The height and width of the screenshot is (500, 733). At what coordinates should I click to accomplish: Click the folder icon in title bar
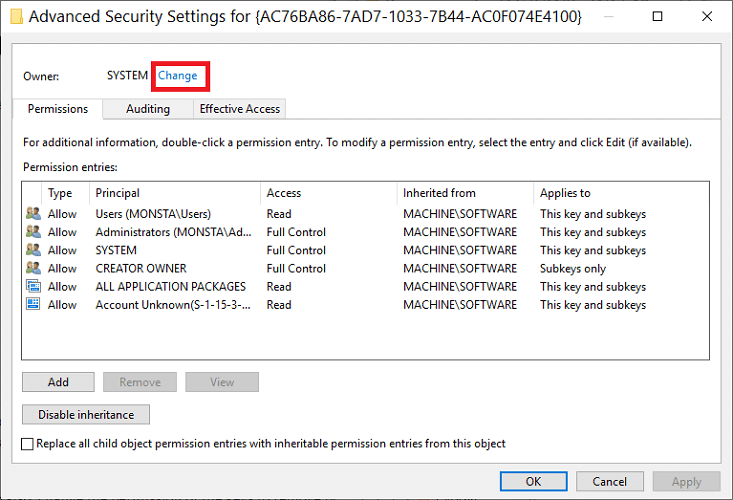click(16, 16)
